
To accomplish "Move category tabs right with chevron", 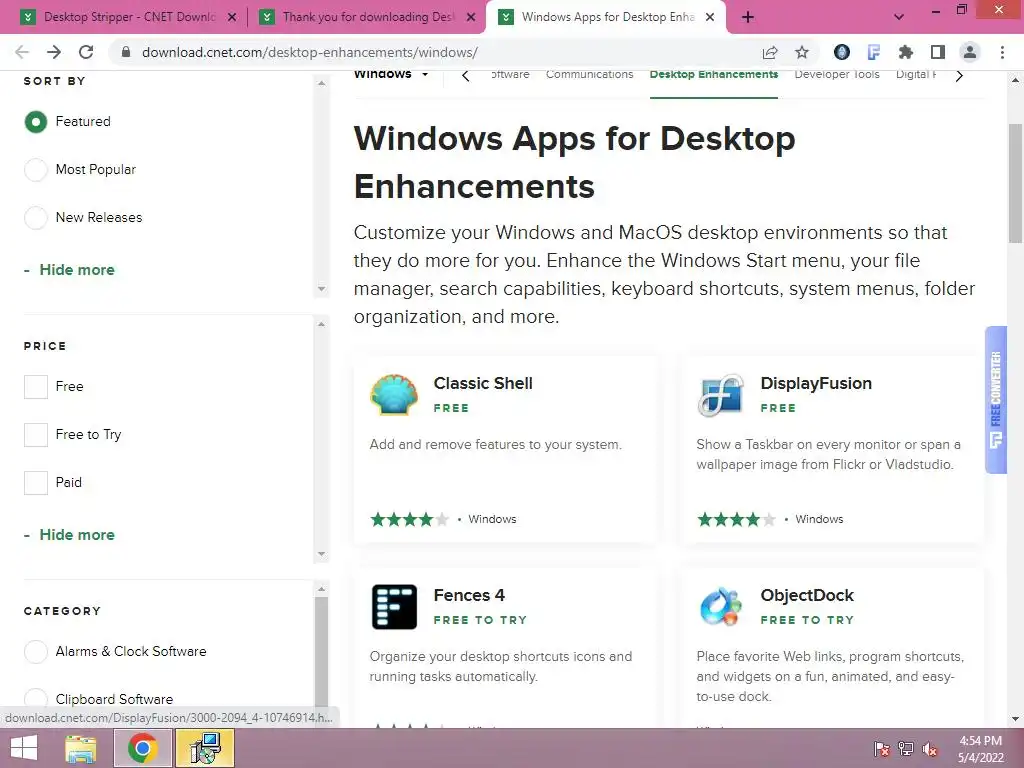I will tap(959, 76).
